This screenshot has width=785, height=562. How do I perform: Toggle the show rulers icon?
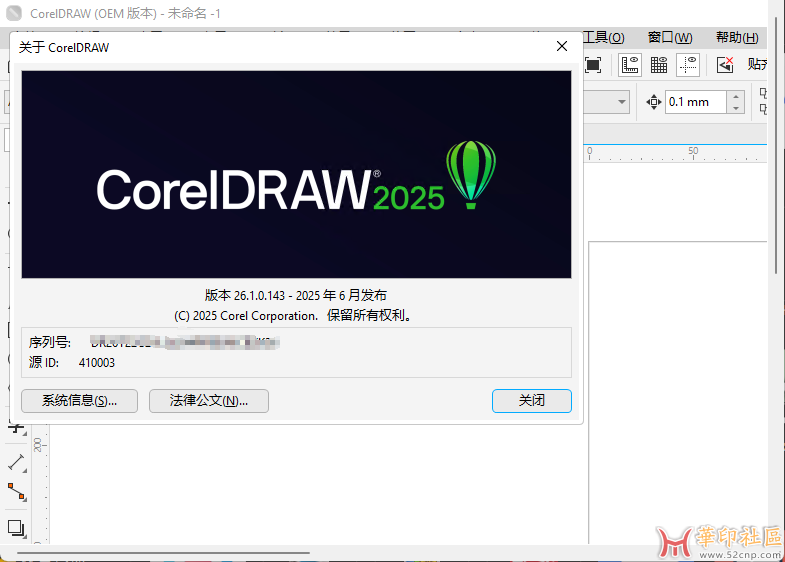pos(630,65)
